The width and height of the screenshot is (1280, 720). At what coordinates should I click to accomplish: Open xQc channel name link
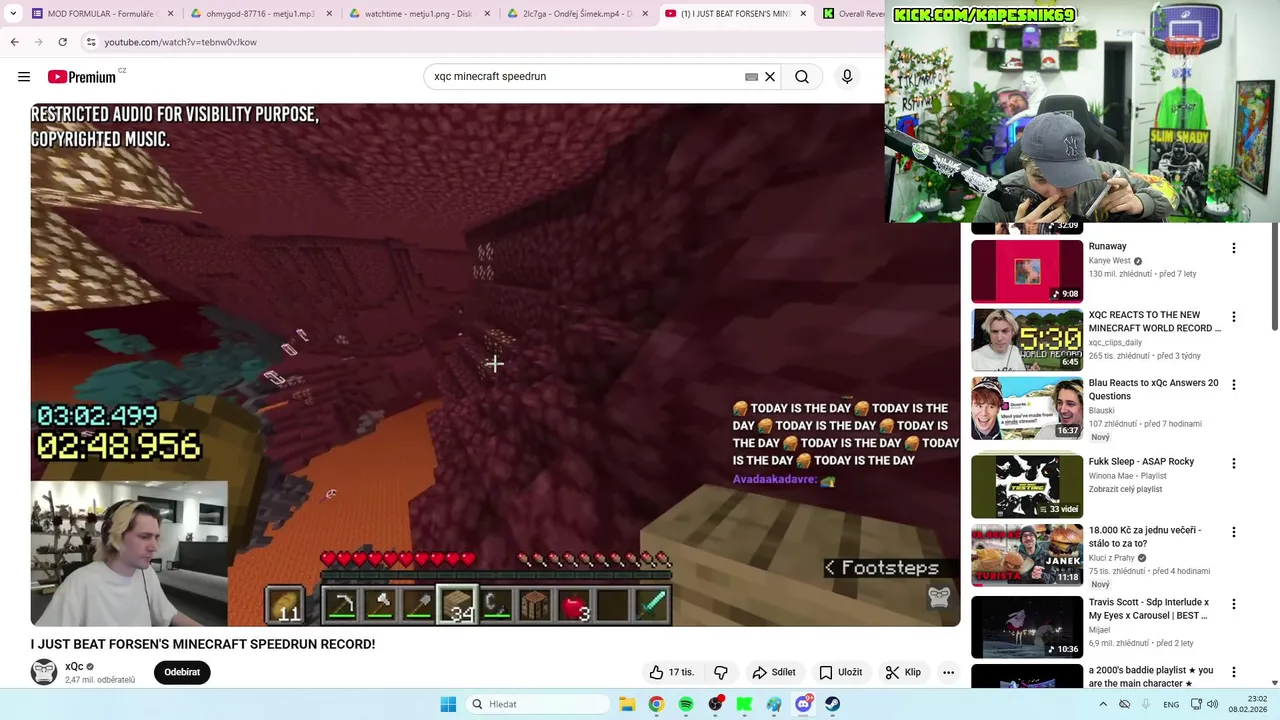point(74,667)
